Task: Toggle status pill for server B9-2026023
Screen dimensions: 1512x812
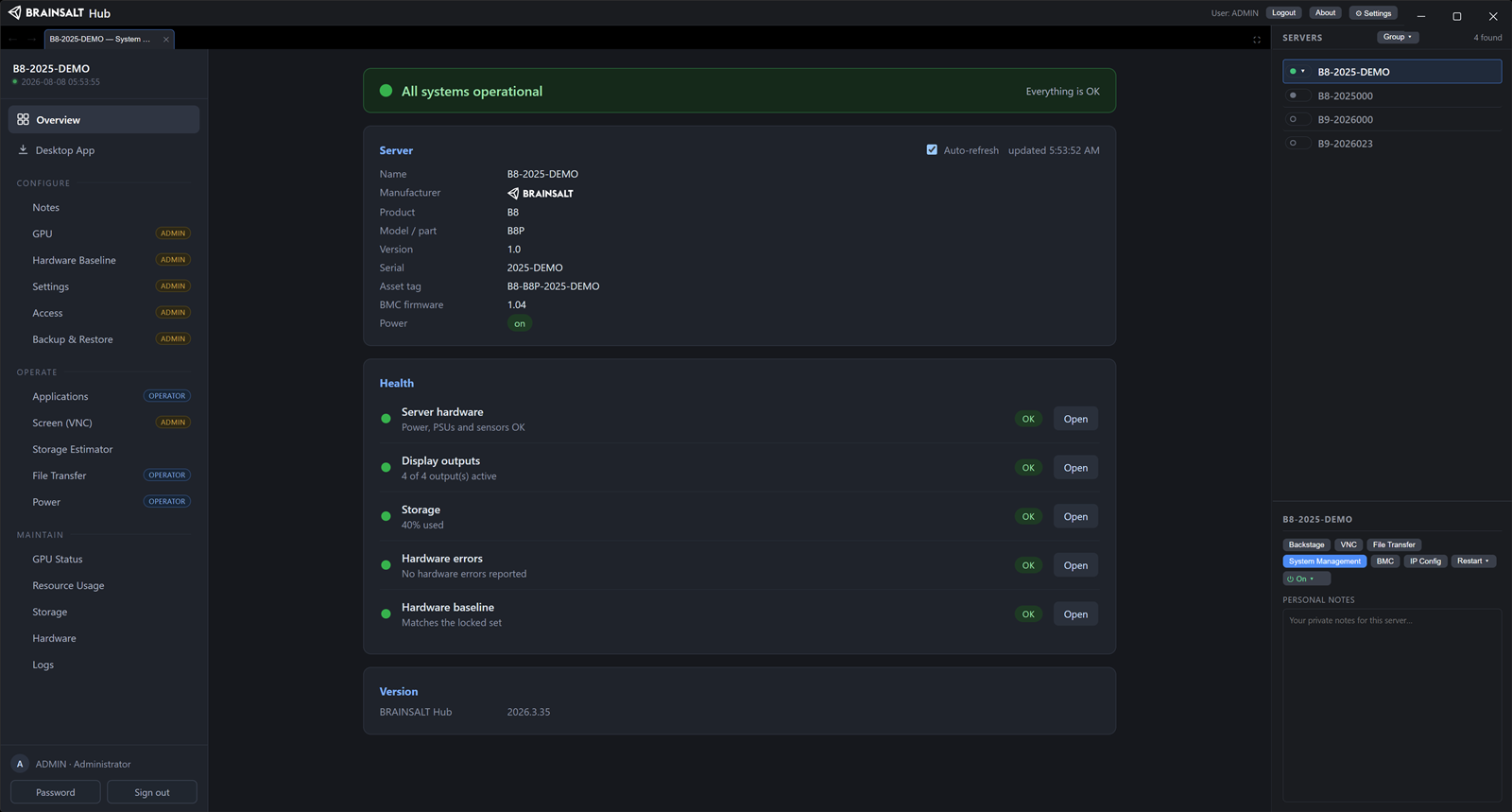Action: click(x=1297, y=143)
